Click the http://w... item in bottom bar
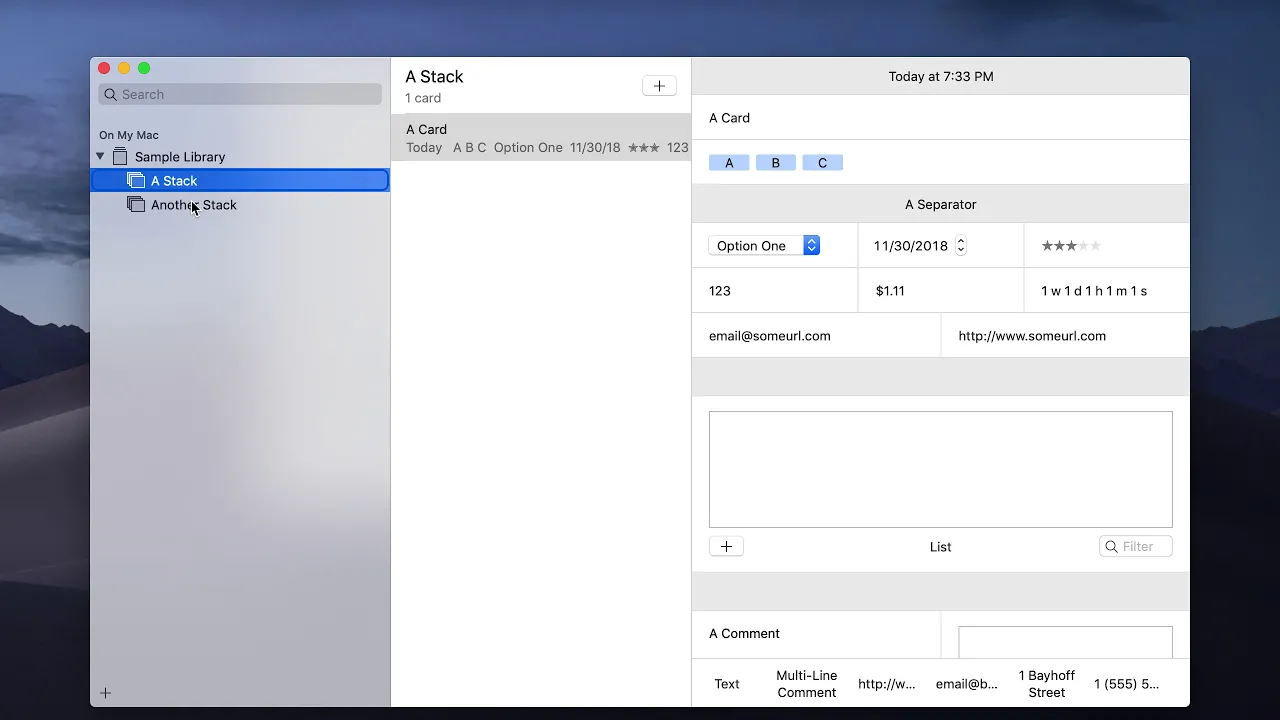Screen dimensions: 1280x720 click(x=887, y=684)
